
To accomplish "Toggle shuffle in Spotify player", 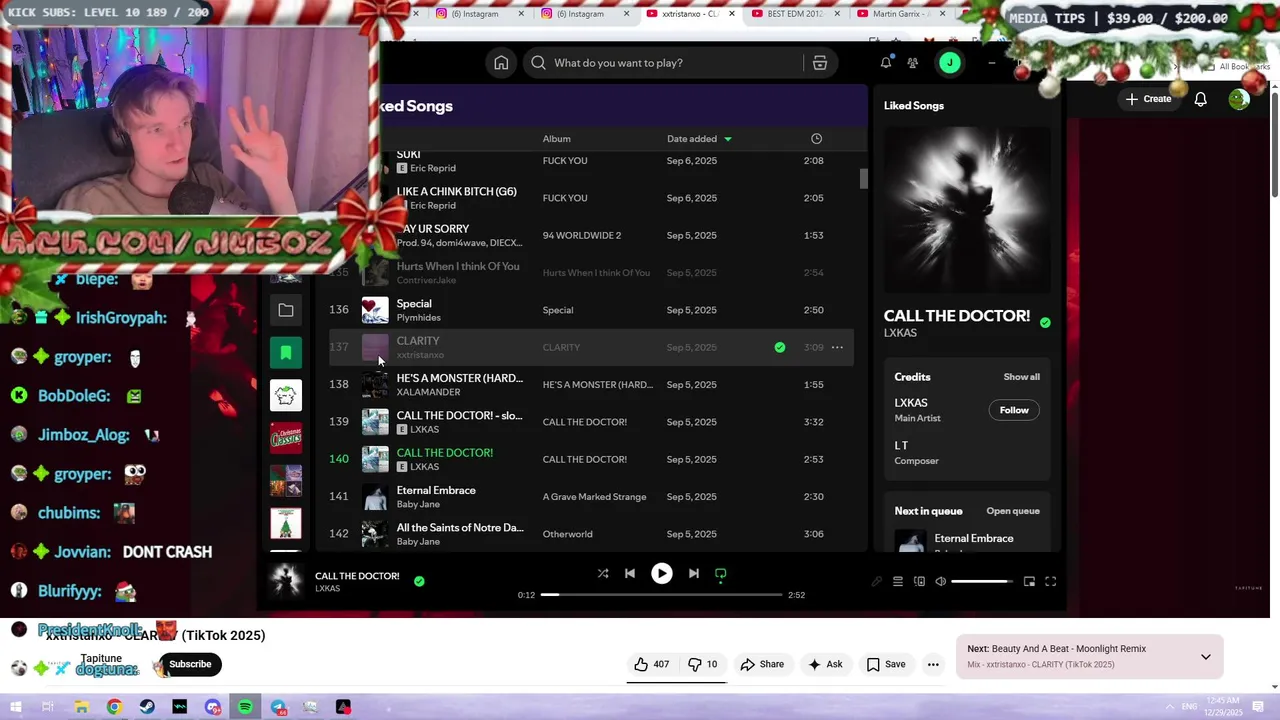I will pos(603,574).
